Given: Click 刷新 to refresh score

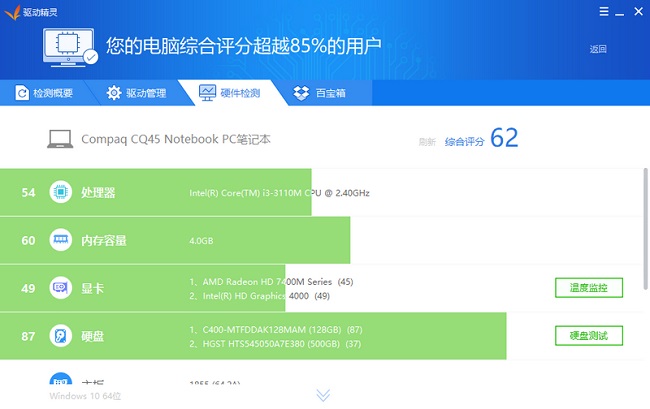Looking at the screenshot, I should coord(427,142).
